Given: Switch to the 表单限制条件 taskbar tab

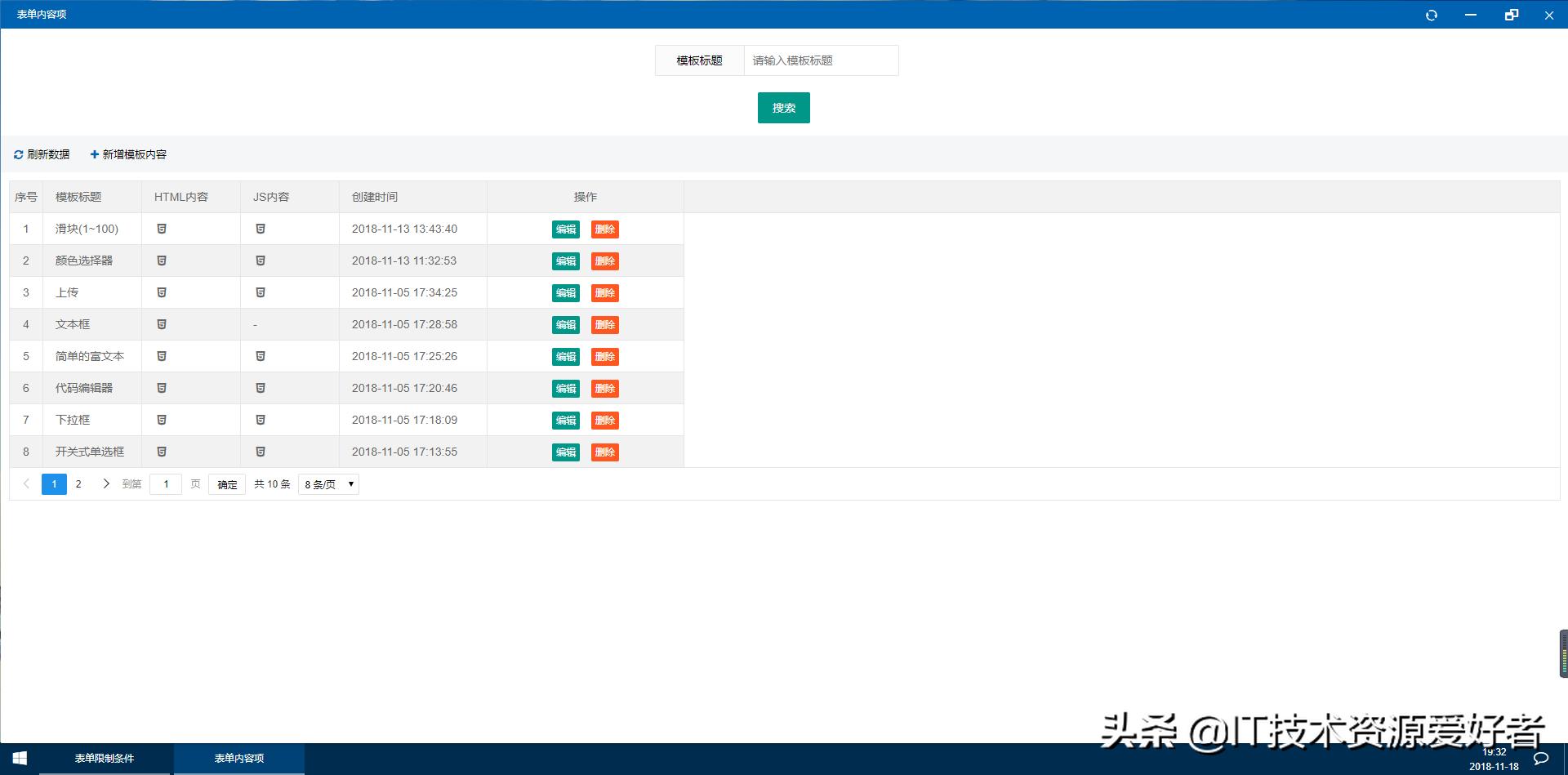Looking at the screenshot, I should pos(105,758).
